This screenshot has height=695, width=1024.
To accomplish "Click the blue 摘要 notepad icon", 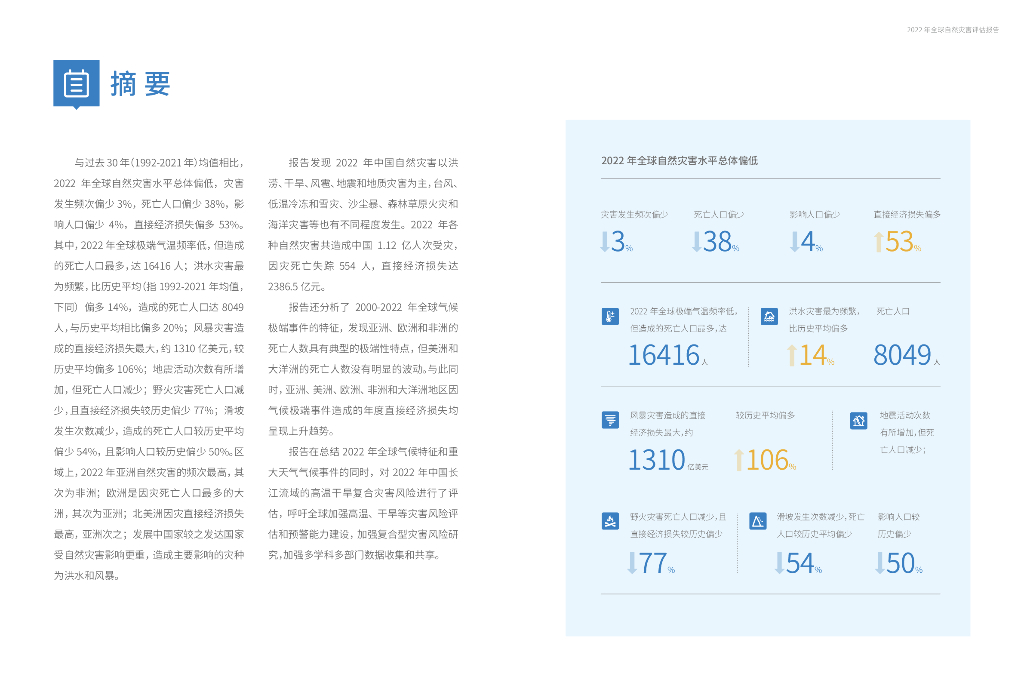I will [x=76, y=84].
